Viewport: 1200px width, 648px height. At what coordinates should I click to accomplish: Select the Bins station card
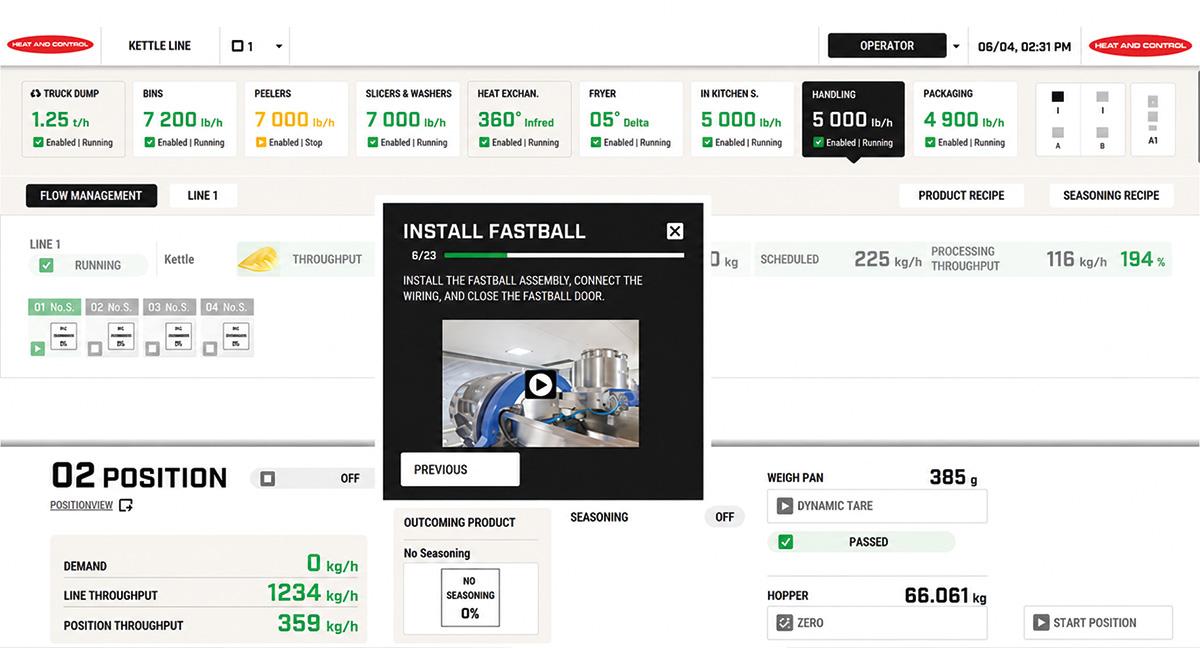coord(185,118)
